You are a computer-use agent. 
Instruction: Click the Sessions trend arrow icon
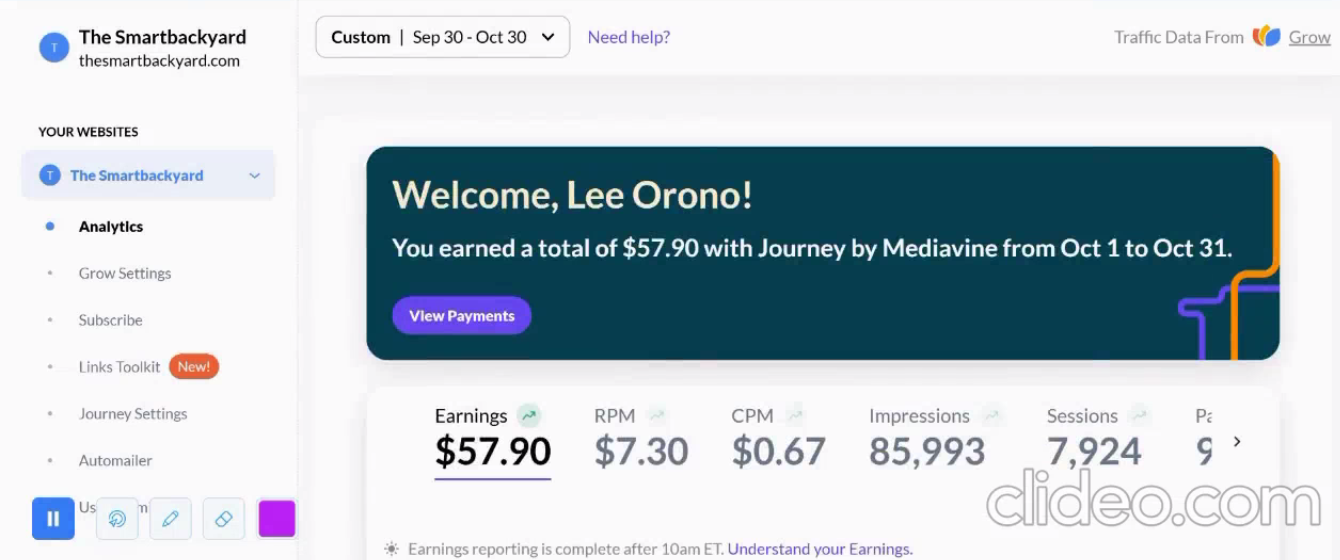pos(1139,415)
